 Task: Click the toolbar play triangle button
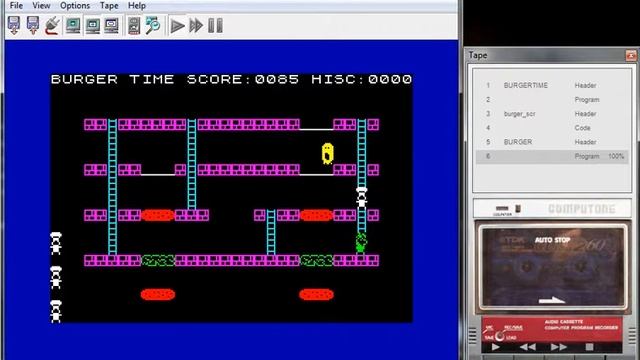177,26
